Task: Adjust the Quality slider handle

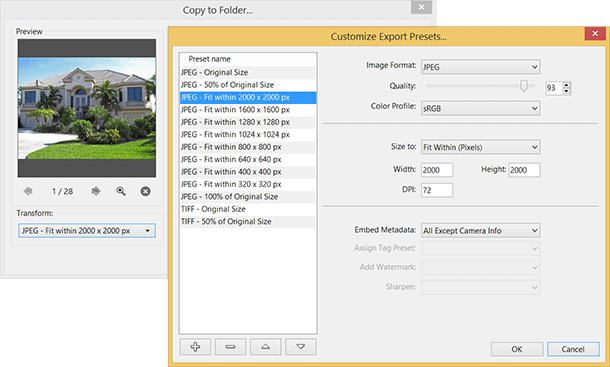Action: click(524, 86)
